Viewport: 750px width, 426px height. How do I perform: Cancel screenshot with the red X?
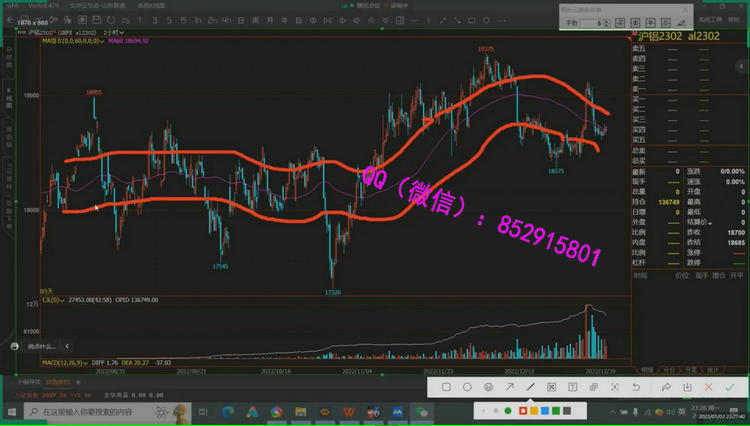[x=708, y=387]
